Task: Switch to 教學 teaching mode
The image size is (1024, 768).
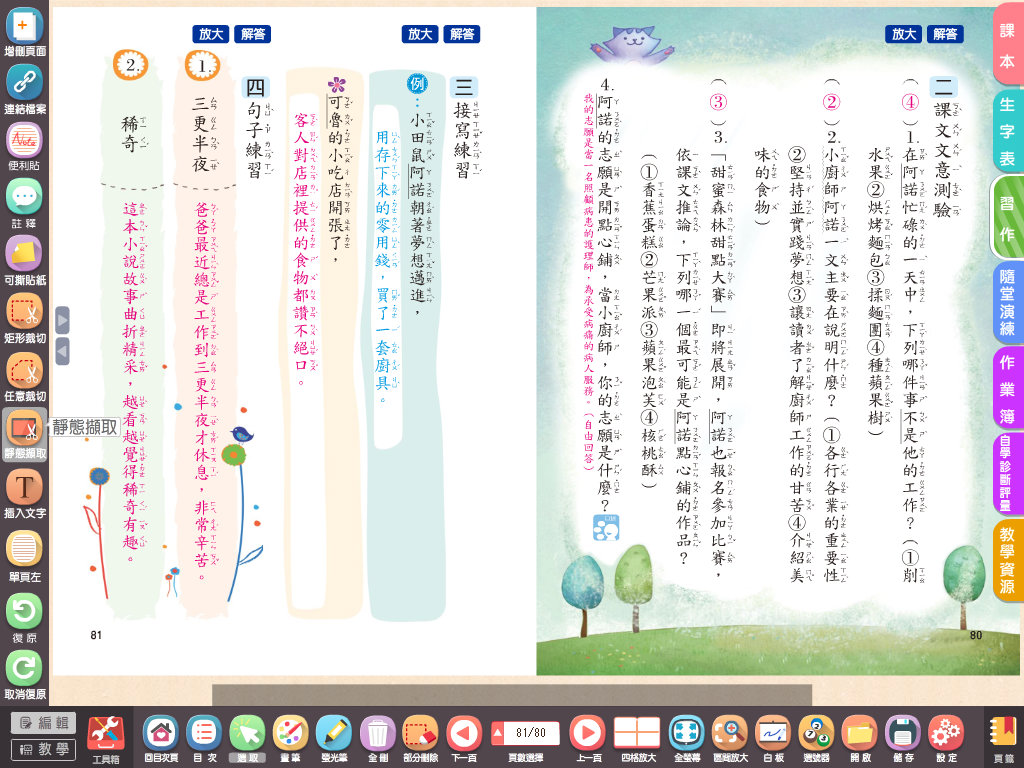Action: click(44, 749)
